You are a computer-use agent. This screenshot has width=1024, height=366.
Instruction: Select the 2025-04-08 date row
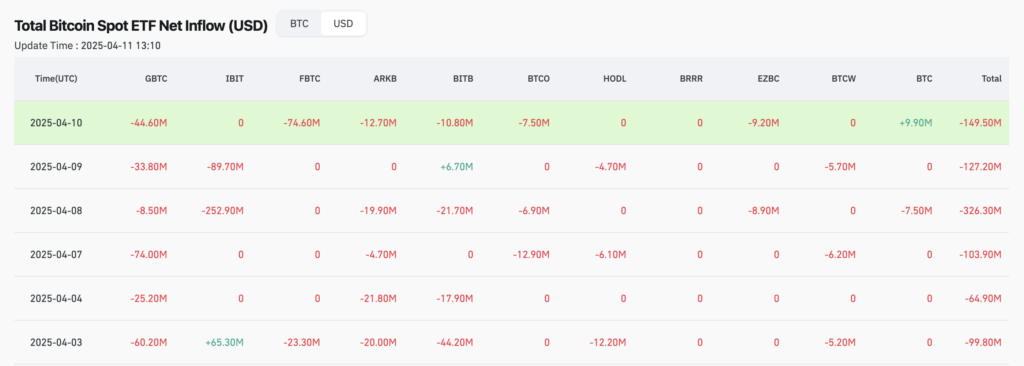[511, 210]
